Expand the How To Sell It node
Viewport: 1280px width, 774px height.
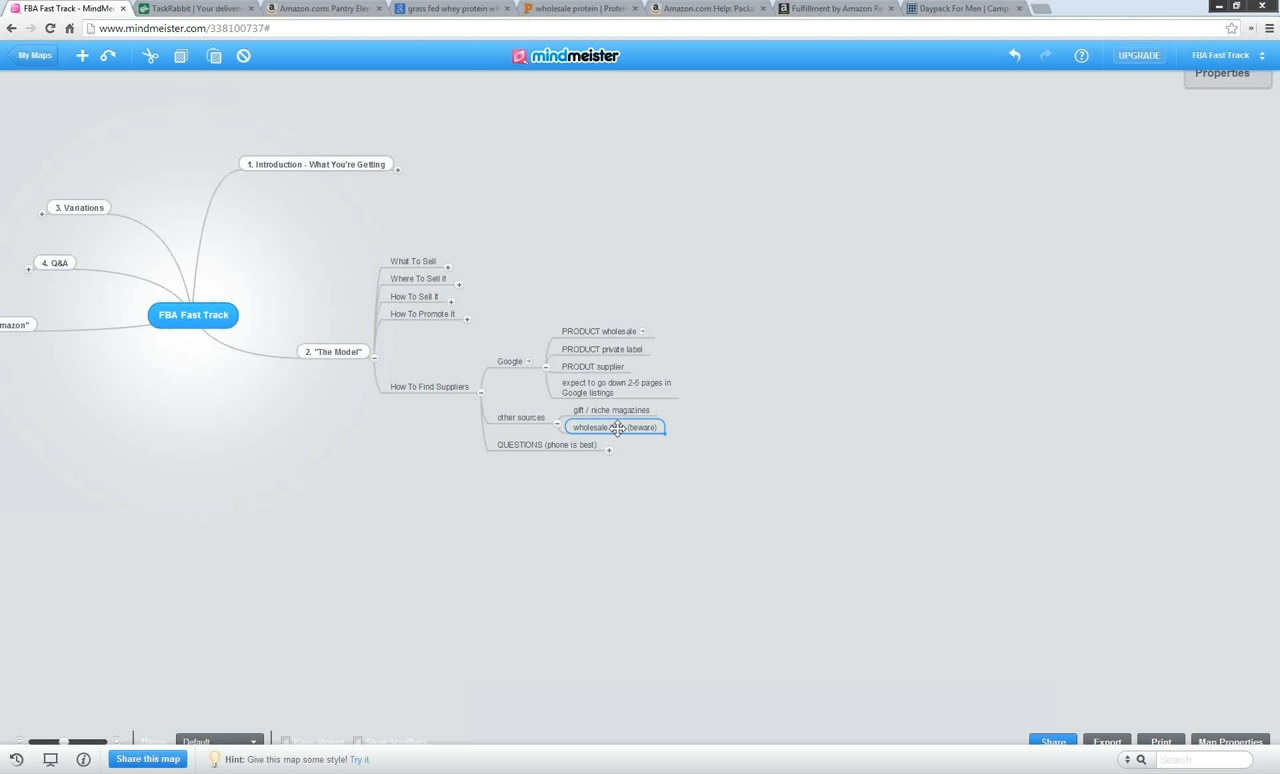pyautogui.click(x=451, y=301)
